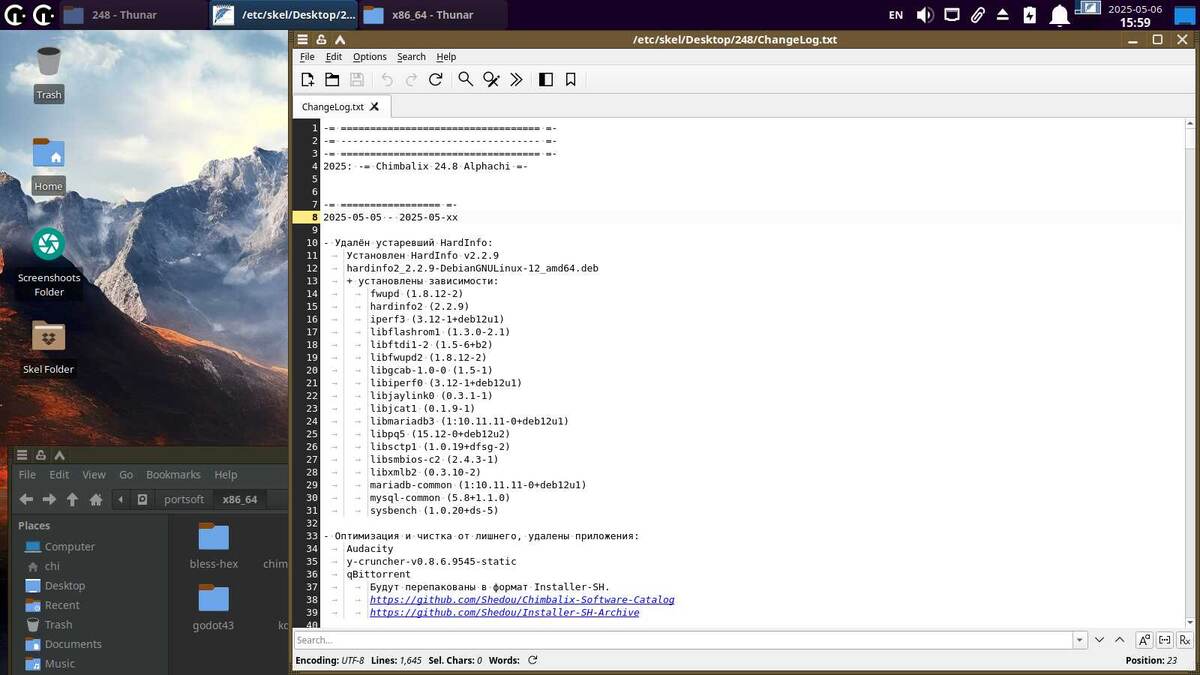Open the Thunar Bookmarks menu
Screen dimensions: 1200x675
pyautogui.click(x=173, y=475)
